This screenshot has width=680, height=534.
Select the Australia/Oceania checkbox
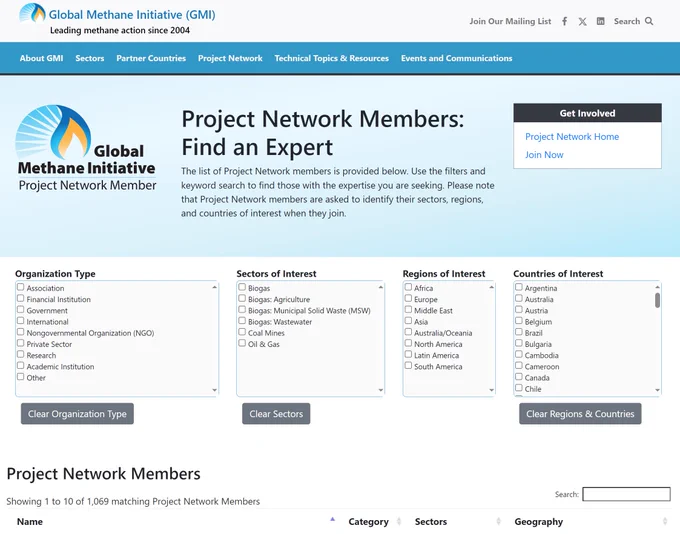pos(408,332)
